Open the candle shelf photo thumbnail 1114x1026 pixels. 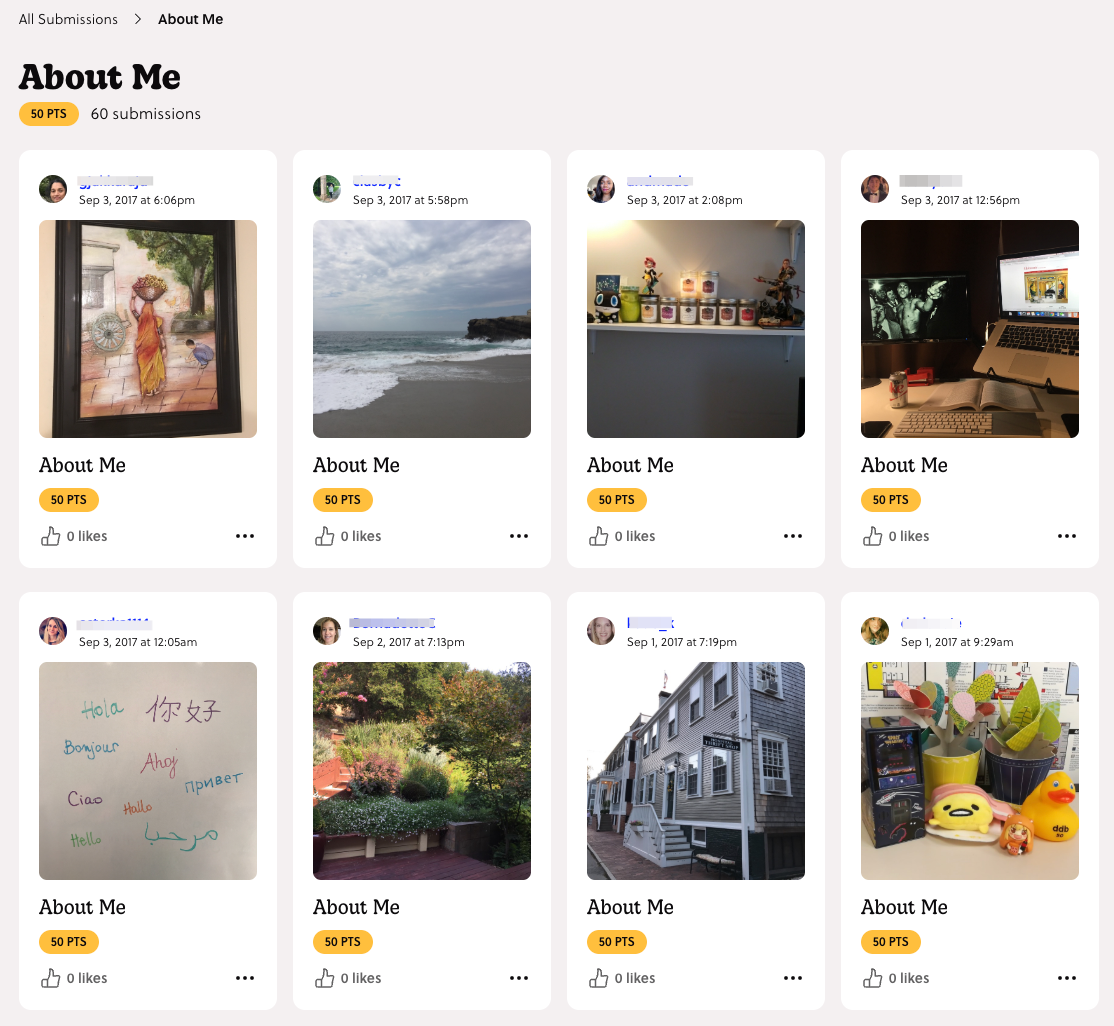[695, 329]
